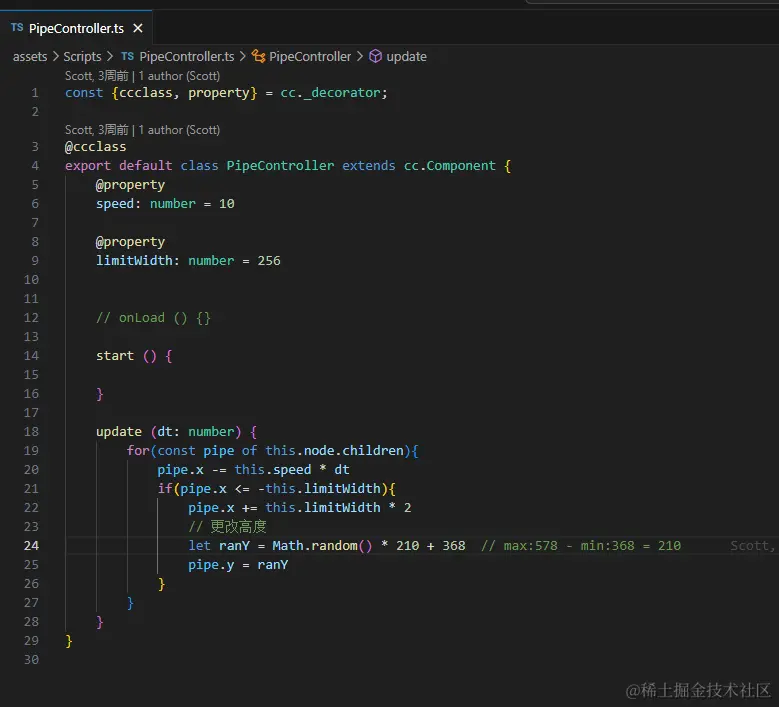
Task: Click the value 10 on line 6
Action: point(227,204)
